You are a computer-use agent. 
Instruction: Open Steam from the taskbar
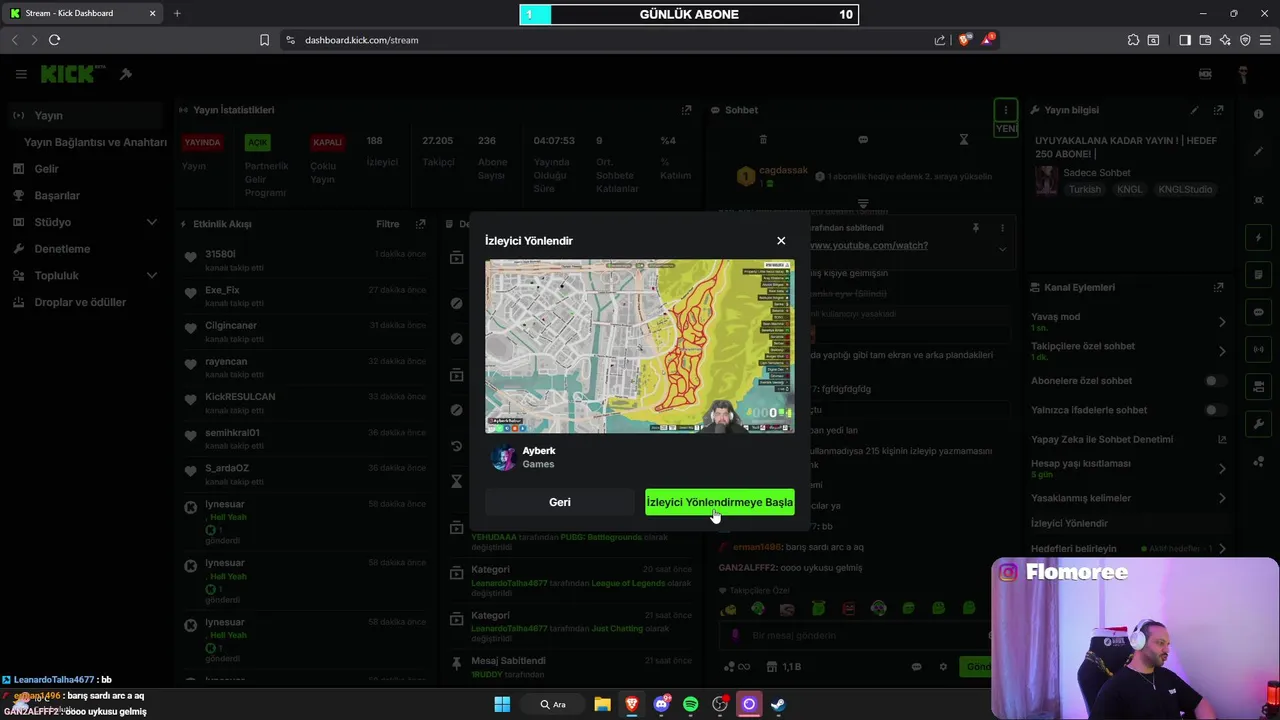(778, 704)
